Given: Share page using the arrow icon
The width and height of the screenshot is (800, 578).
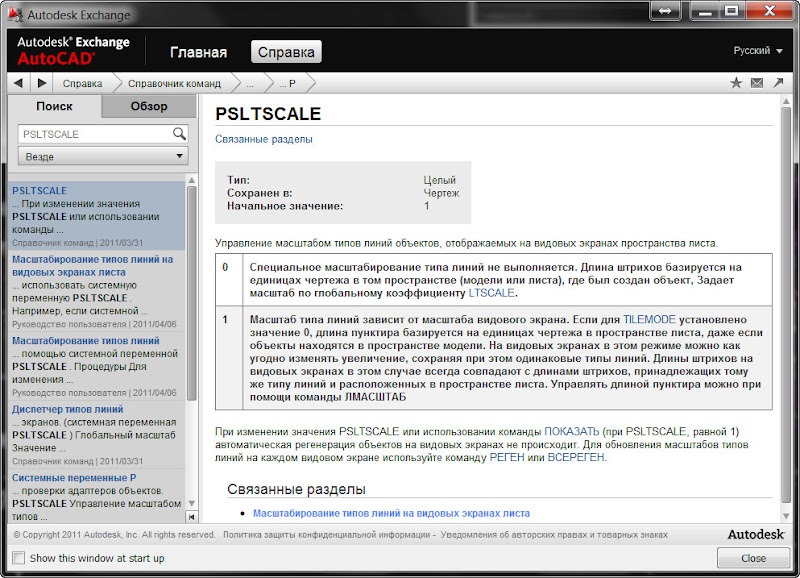Looking at the screenshot, I should pyautogui.click(x=779, y=83).
